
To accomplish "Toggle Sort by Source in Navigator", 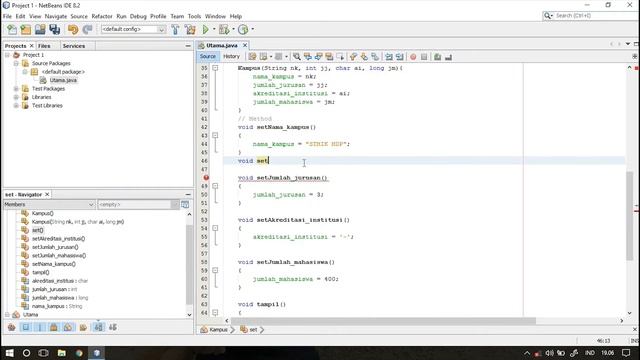I will tap(113, 327).
